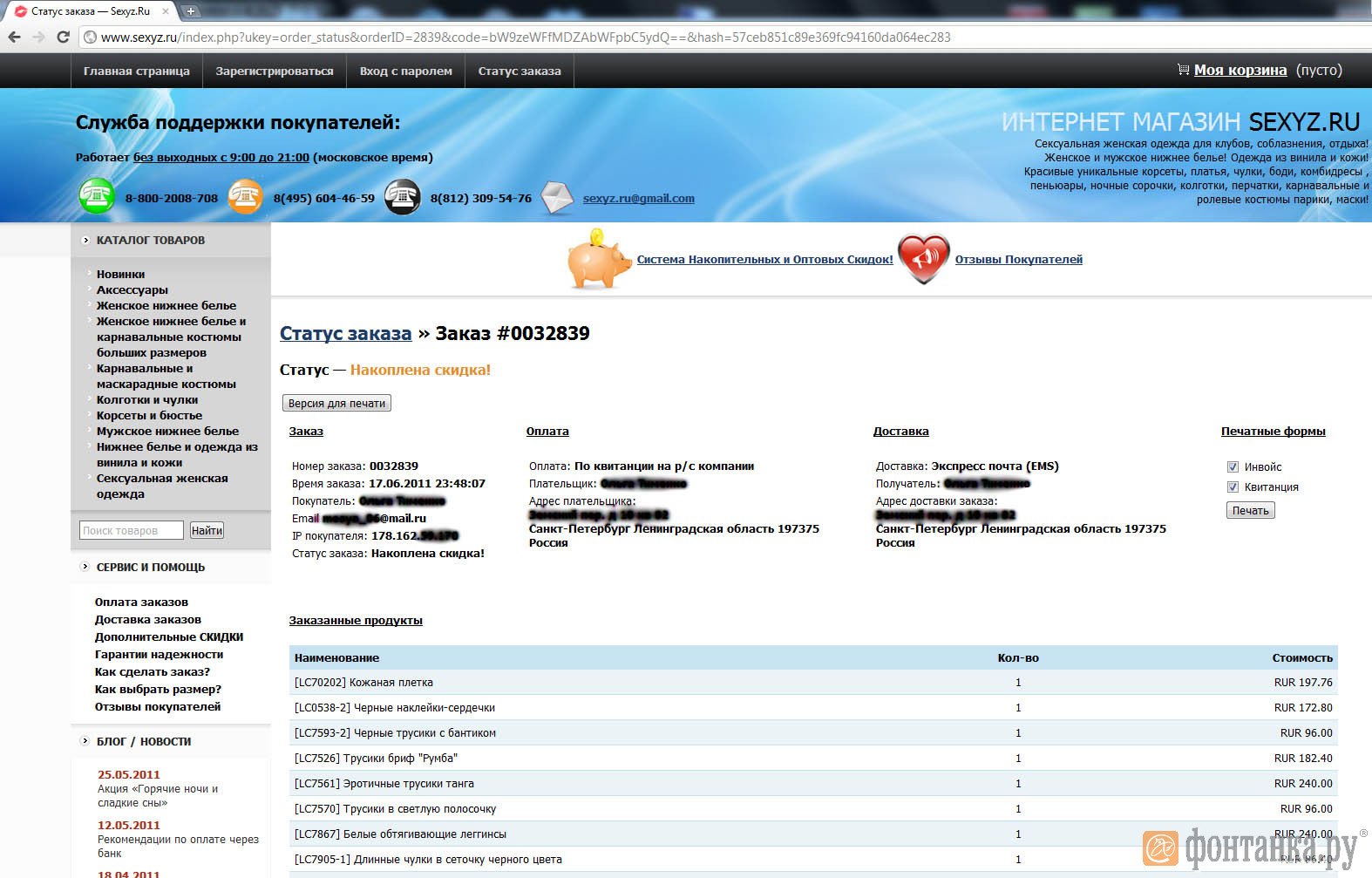Image resolution: width=1372 pixels, height=878 pixels.
Task: Open the Гарантии надежности link
Action: (x=159, y=654)
